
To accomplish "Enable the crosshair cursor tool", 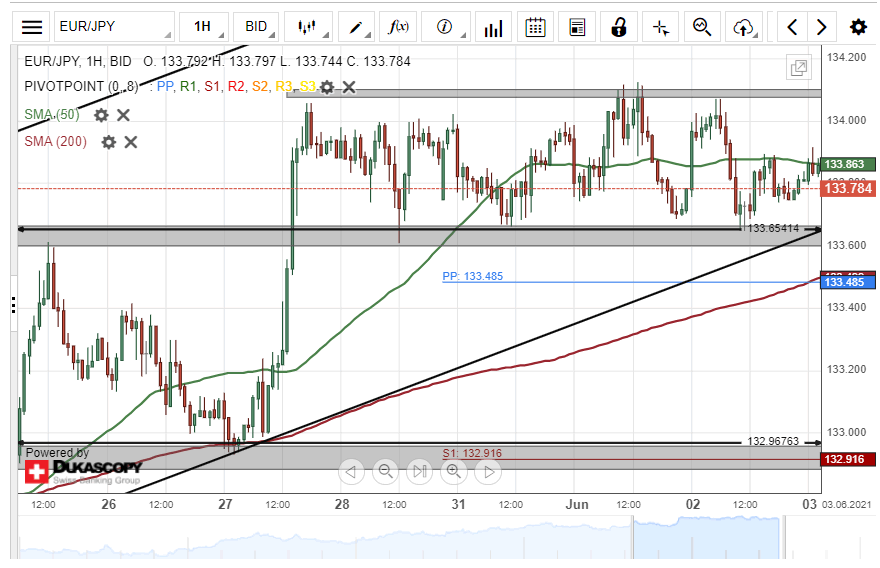I will click(x=660, y=27).
